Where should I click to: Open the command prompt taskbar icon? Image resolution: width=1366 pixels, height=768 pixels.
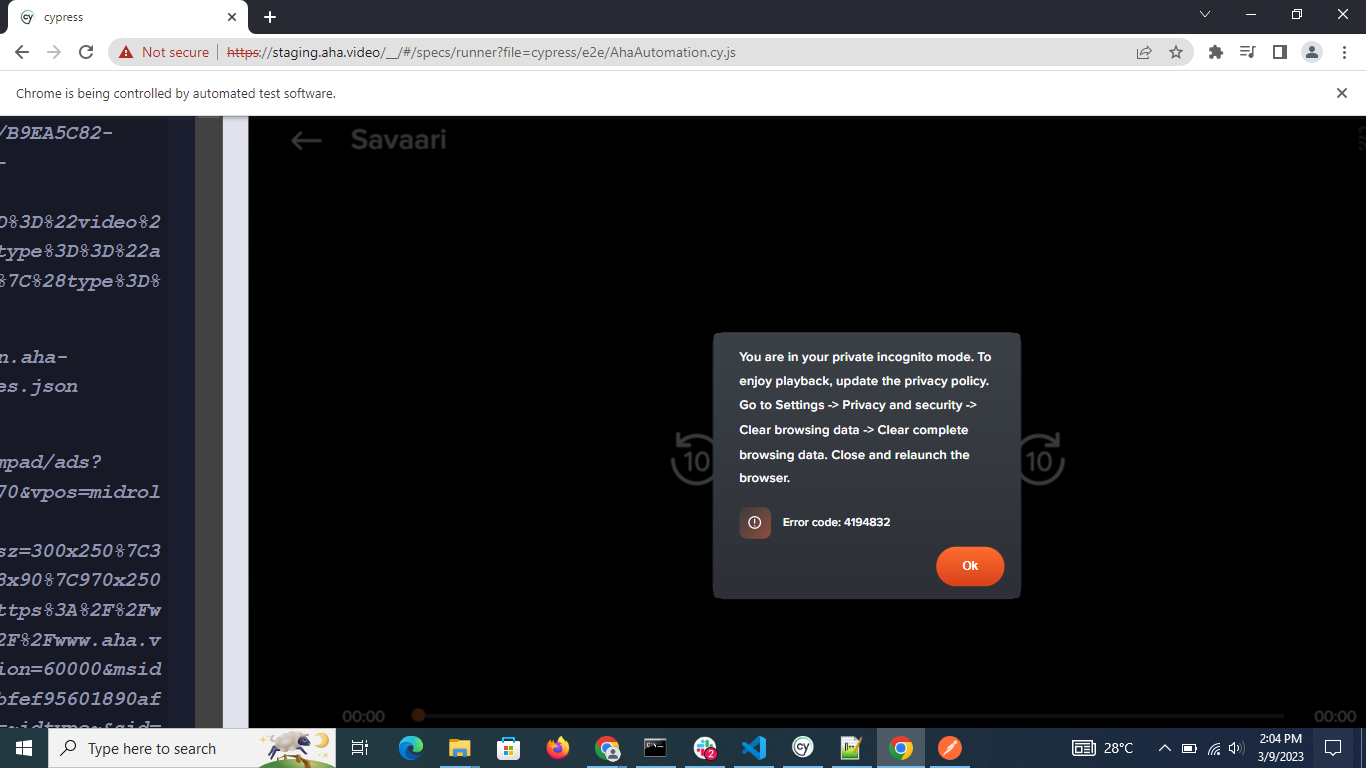pyautogui.click(x=655, y=748)
